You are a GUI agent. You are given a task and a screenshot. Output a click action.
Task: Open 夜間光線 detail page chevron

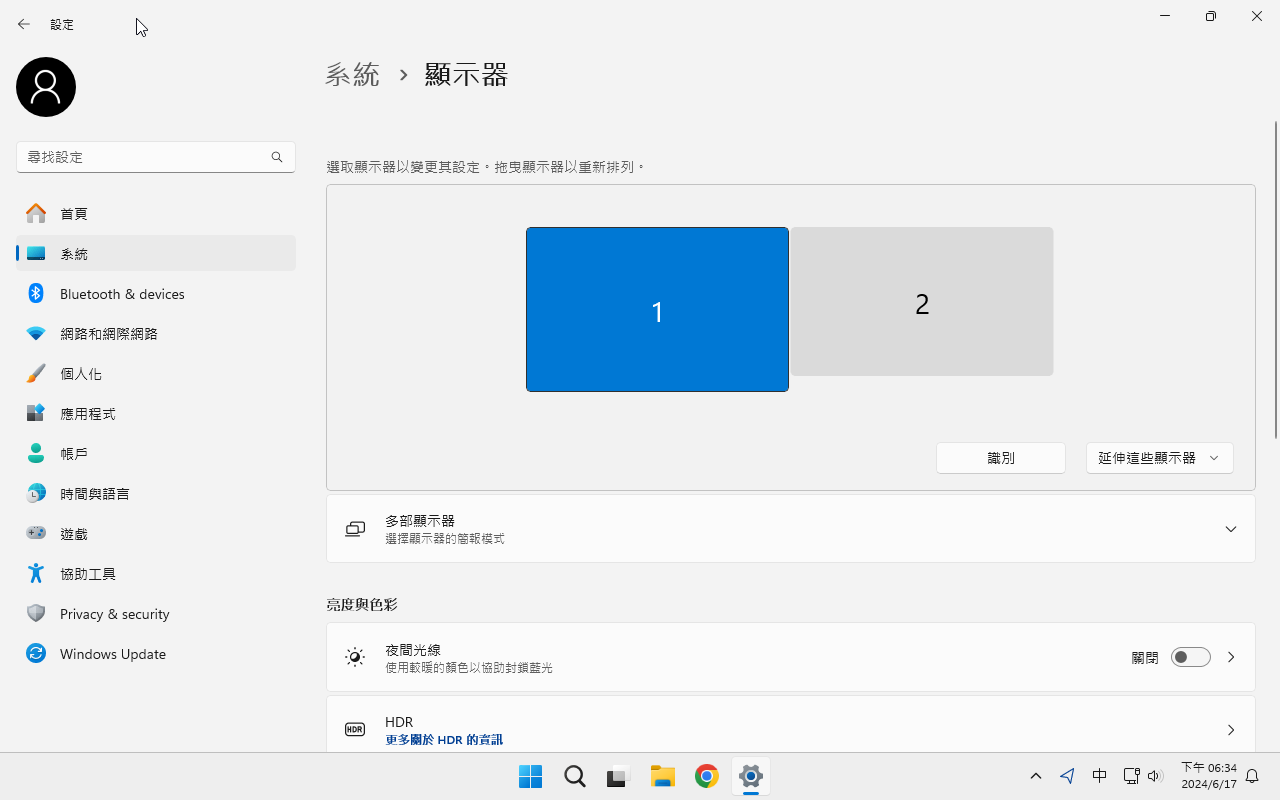click(1231, 657)
